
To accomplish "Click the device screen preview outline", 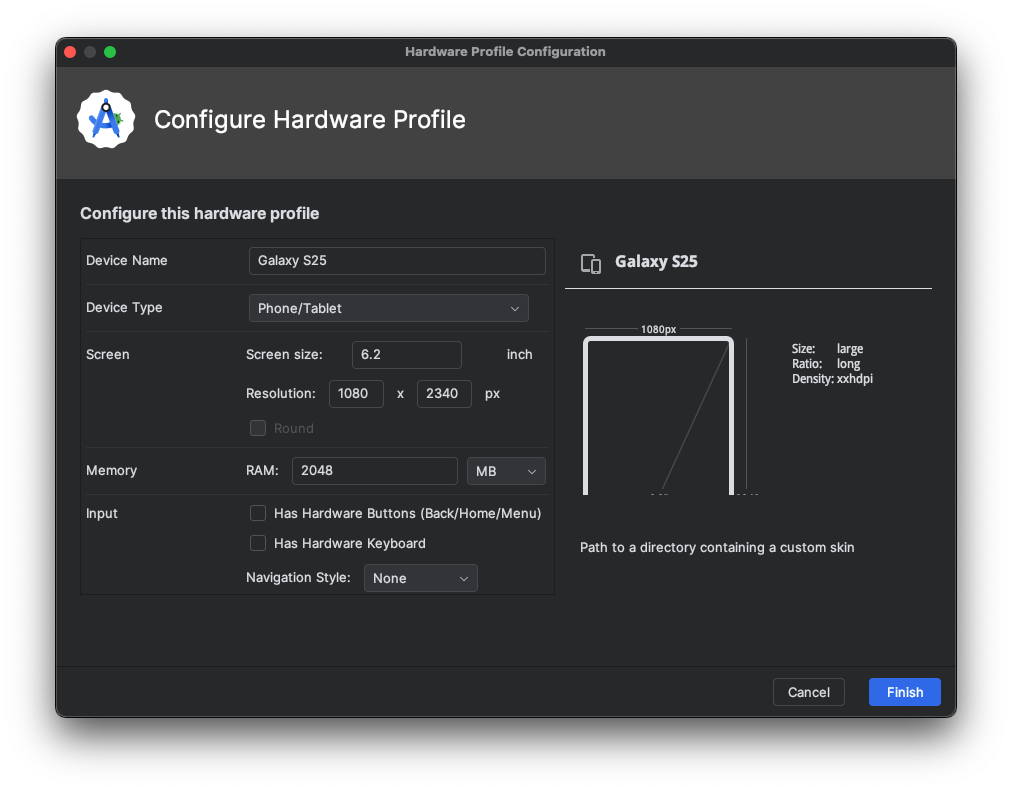I will point(658,416).
